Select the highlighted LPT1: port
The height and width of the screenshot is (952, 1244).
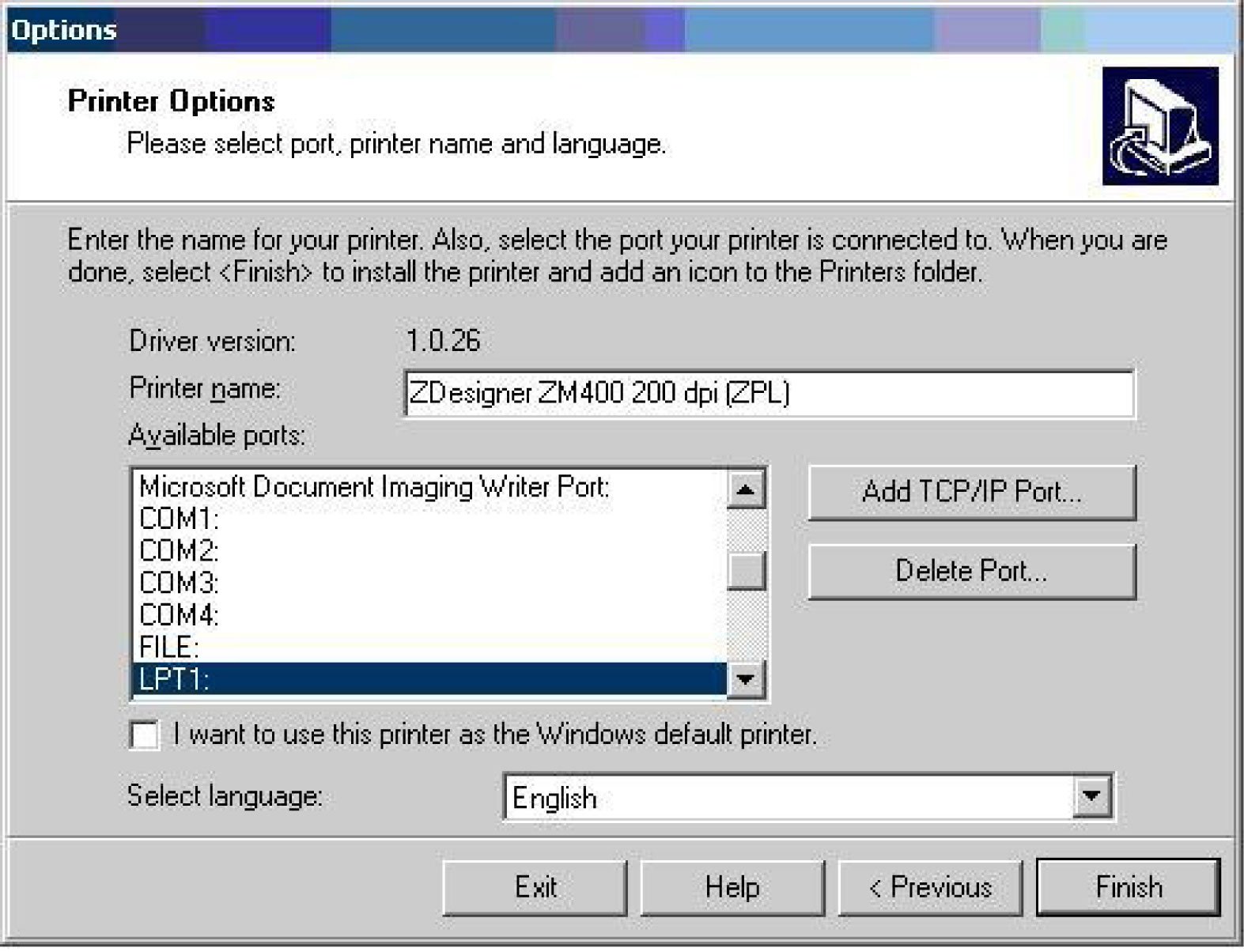(429, 679)
